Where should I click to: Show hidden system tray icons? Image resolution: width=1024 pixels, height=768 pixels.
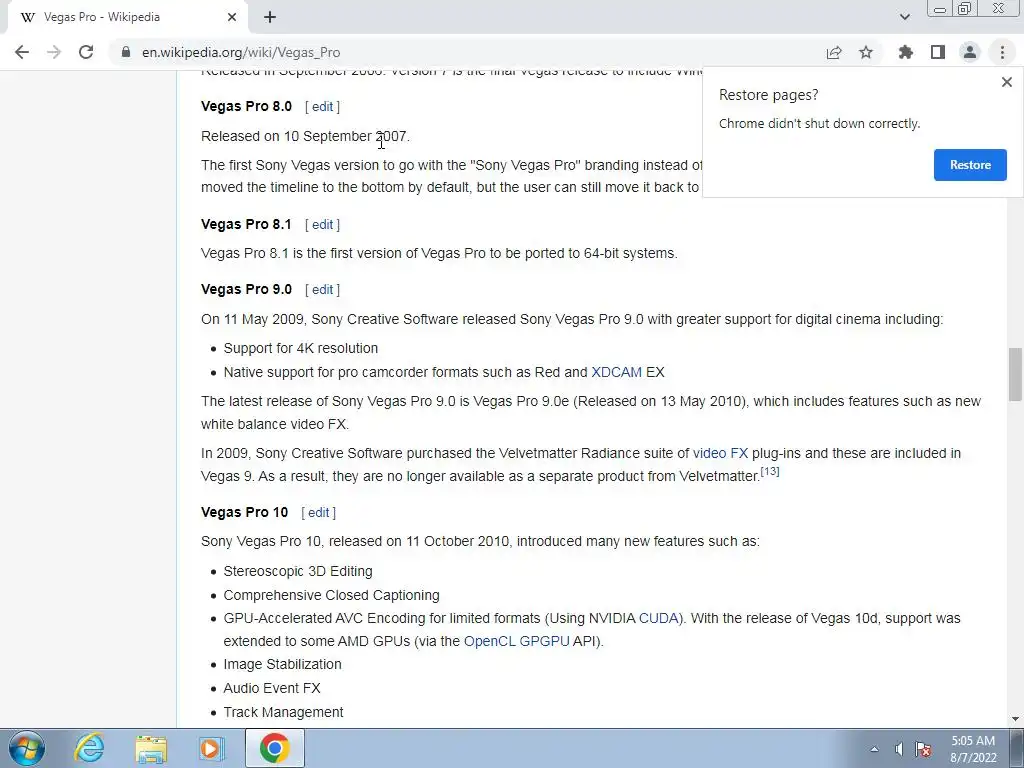tap(874, 749)
